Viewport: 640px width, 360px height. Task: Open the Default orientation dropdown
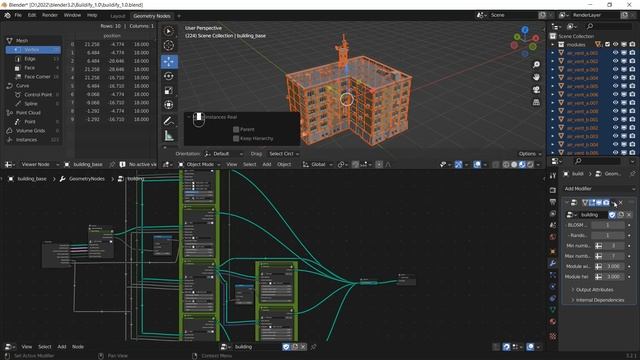coord(224,154)
